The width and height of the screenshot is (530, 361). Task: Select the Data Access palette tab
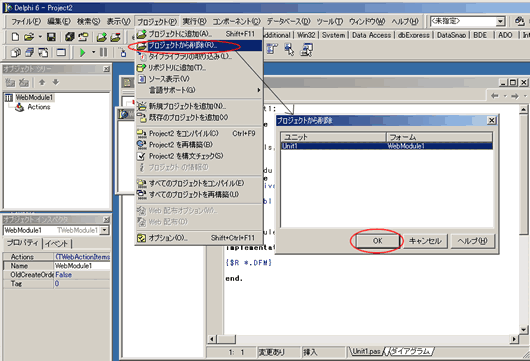pos(371,35)
